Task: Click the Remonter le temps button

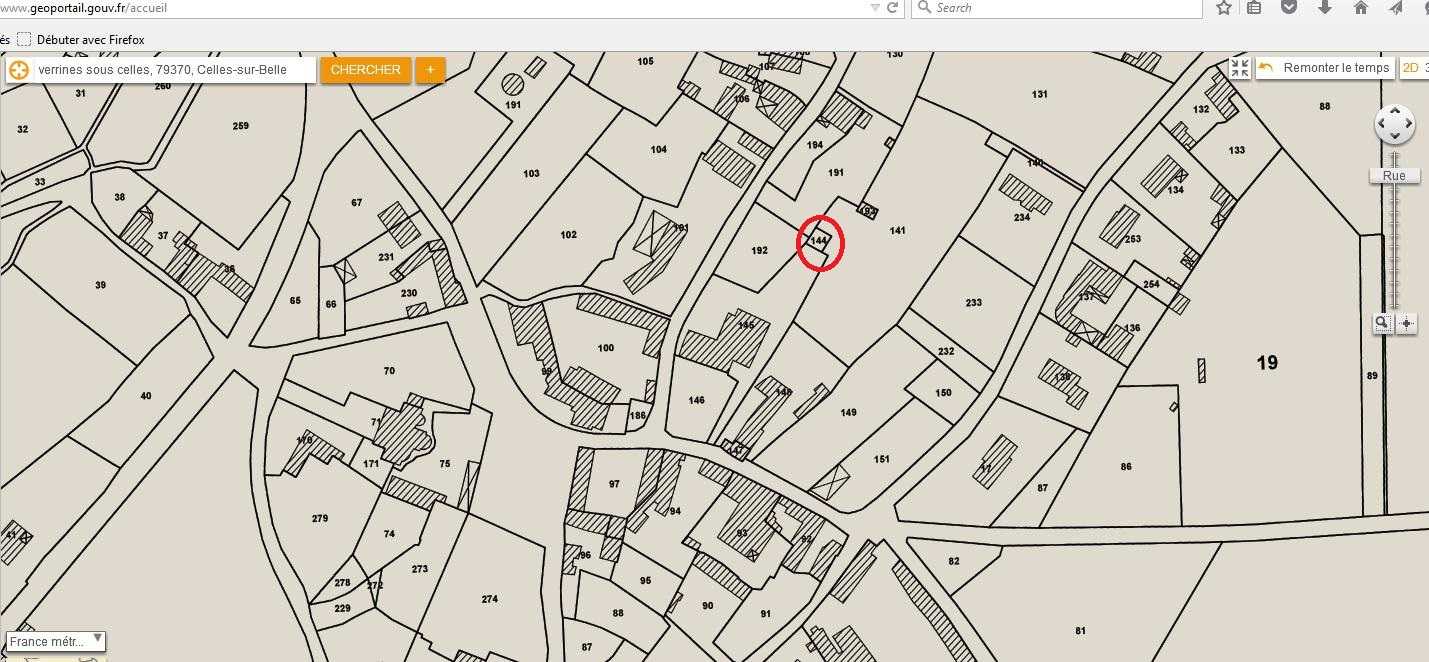Action: tap(1324, 68)
